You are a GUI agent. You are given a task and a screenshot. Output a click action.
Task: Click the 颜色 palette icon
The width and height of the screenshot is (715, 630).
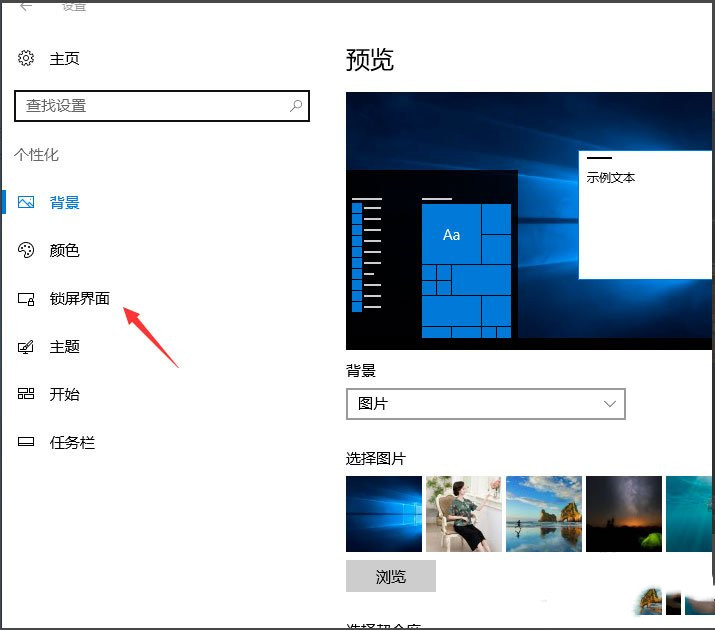click(26, 250)
